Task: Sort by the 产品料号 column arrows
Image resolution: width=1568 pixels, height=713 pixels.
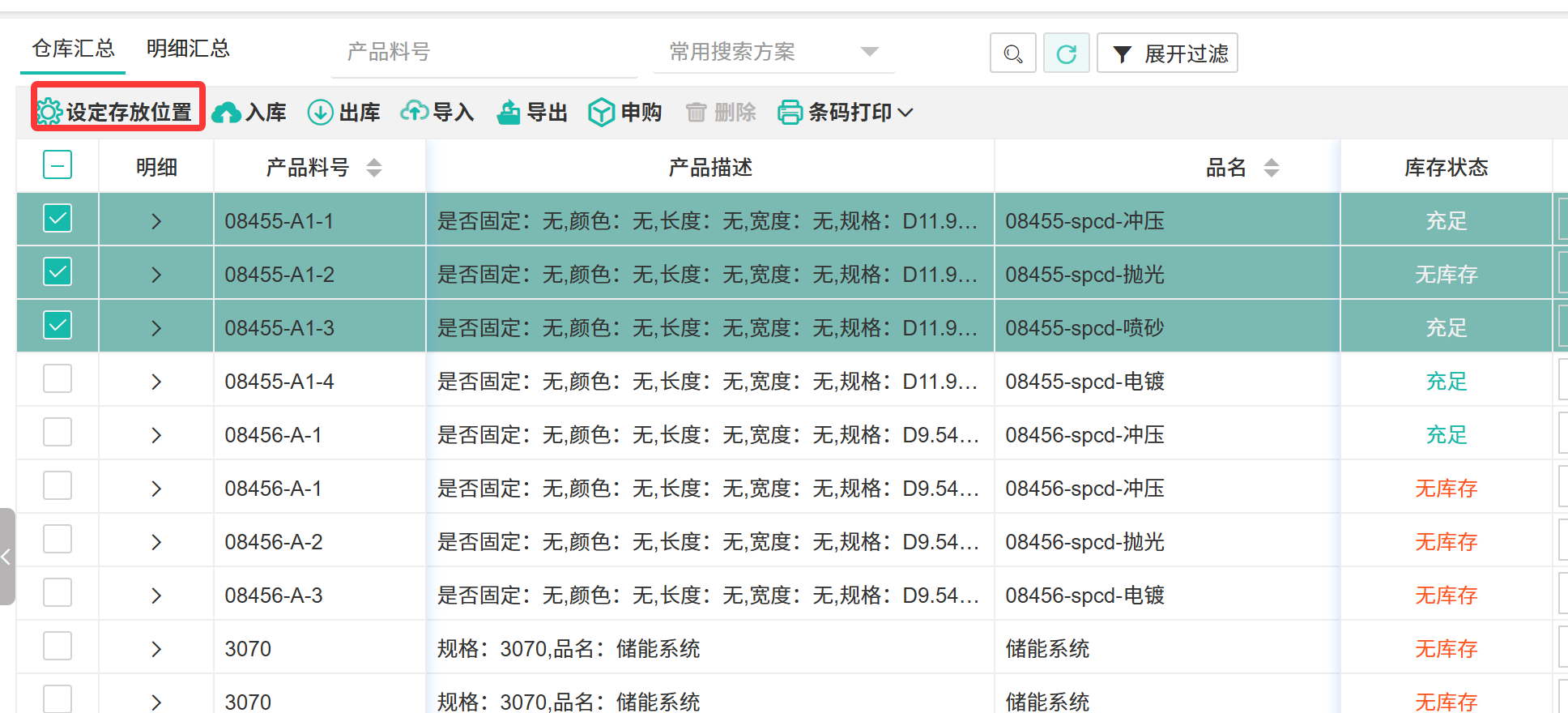Action: click(374, 168)
